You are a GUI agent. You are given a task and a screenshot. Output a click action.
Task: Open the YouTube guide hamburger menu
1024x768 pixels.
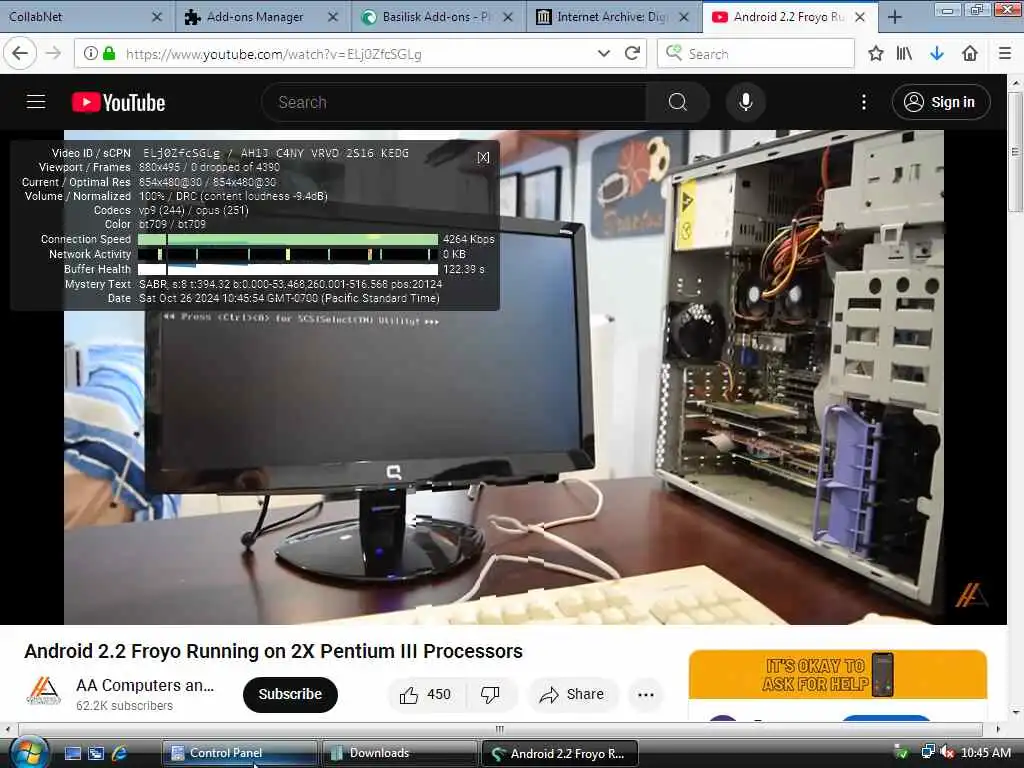(x=36, y=102)
